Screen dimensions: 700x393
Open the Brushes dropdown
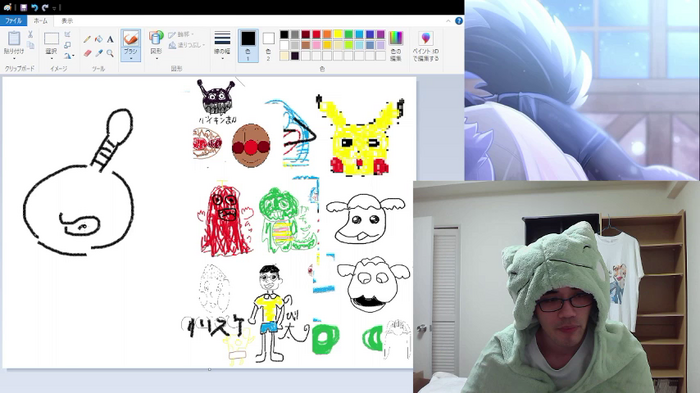click(x=130, y=45)
